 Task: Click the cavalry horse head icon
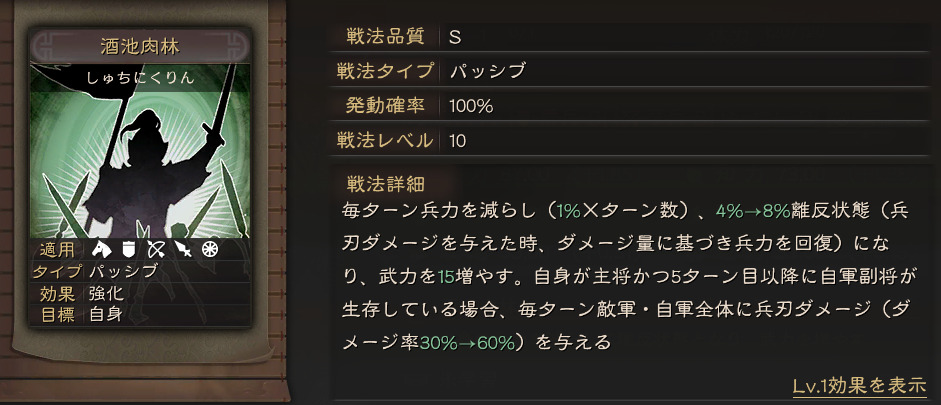click(102, 250)
